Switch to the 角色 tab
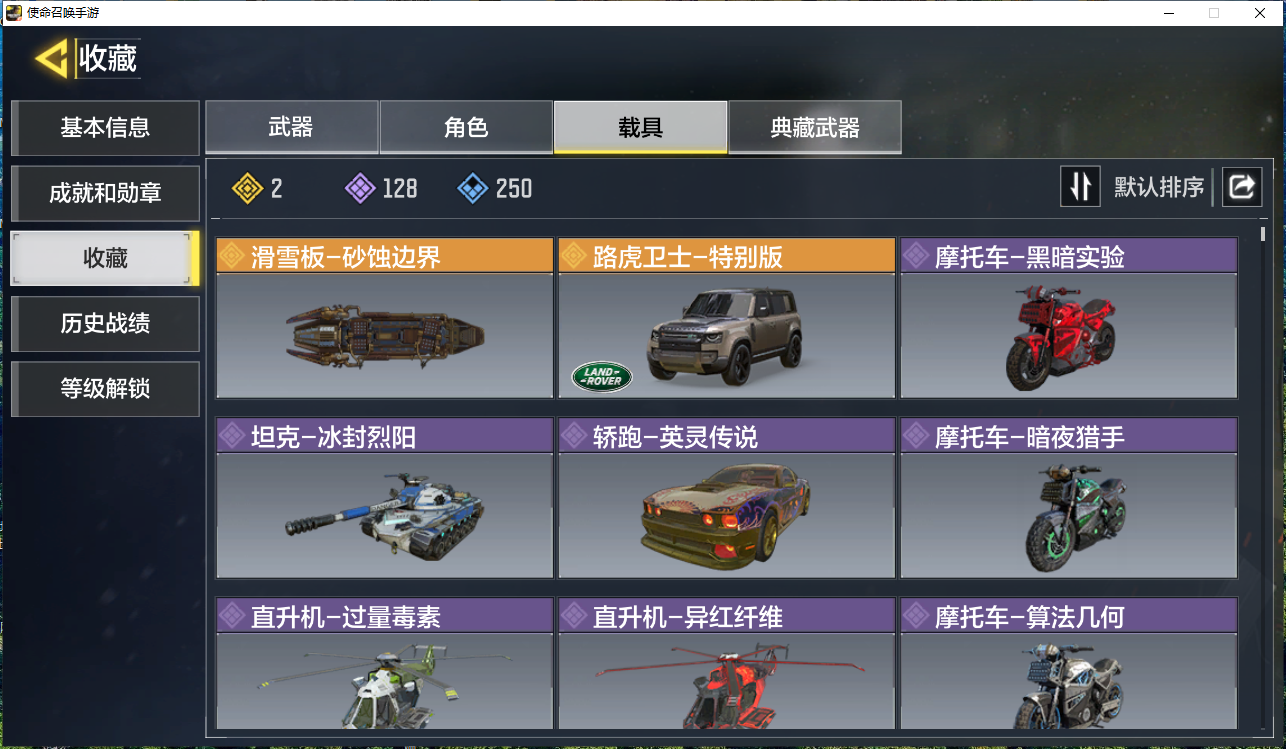Viewport: 1286px width, 749px height. (466, 127)
